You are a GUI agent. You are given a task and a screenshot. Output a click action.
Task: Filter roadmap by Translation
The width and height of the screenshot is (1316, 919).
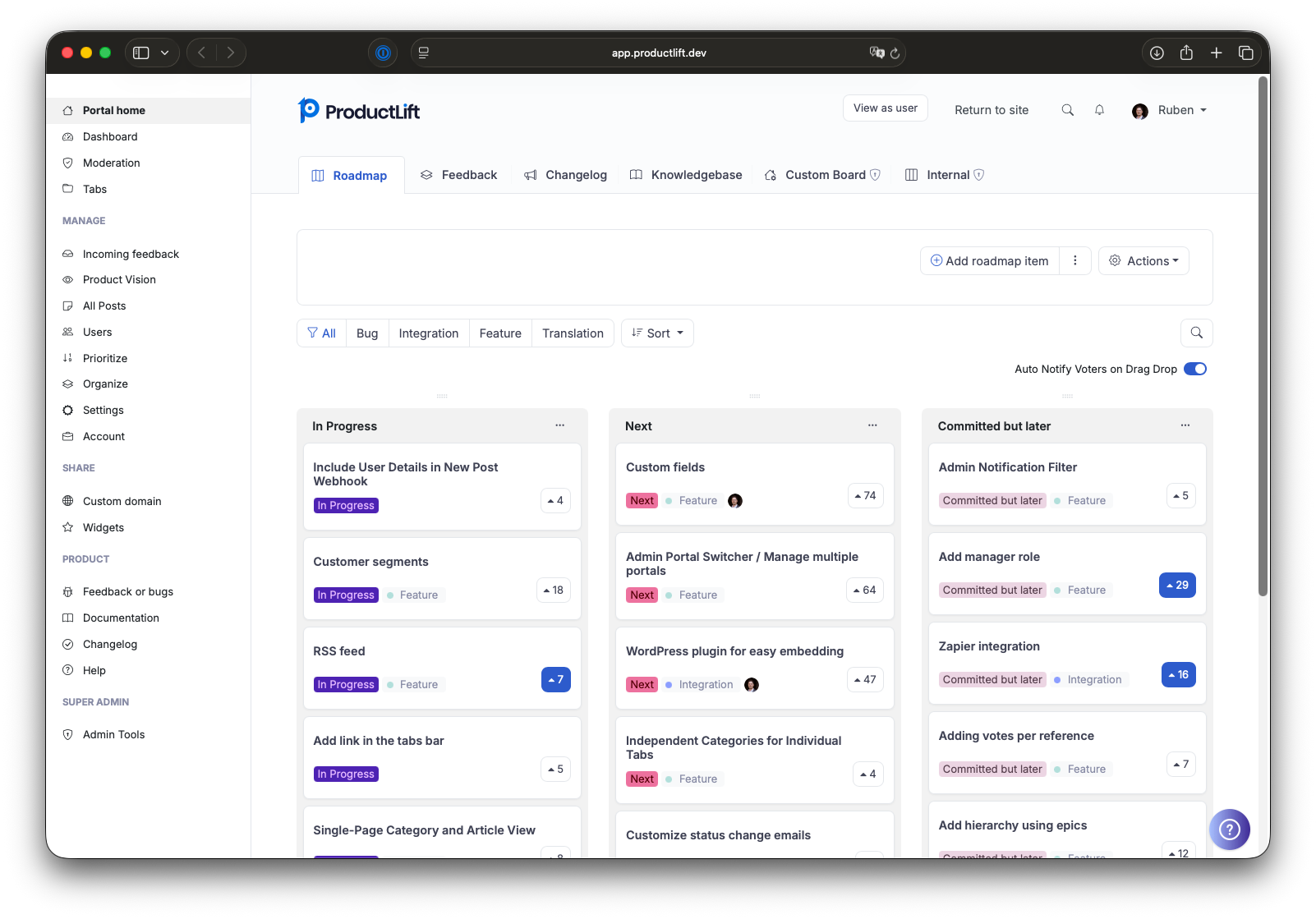573,333
